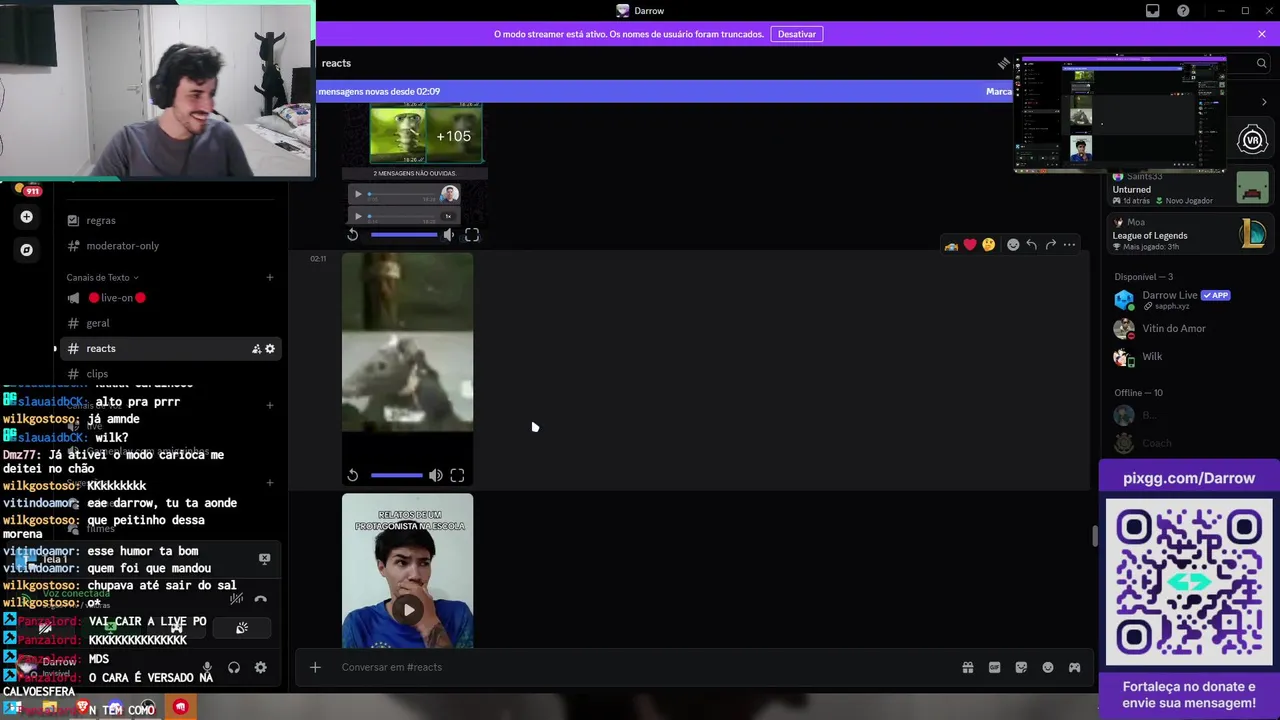This screenshot has width=1280, height=720.
Task: Reply to the hovered message
Action: [x=1031, y=245]
